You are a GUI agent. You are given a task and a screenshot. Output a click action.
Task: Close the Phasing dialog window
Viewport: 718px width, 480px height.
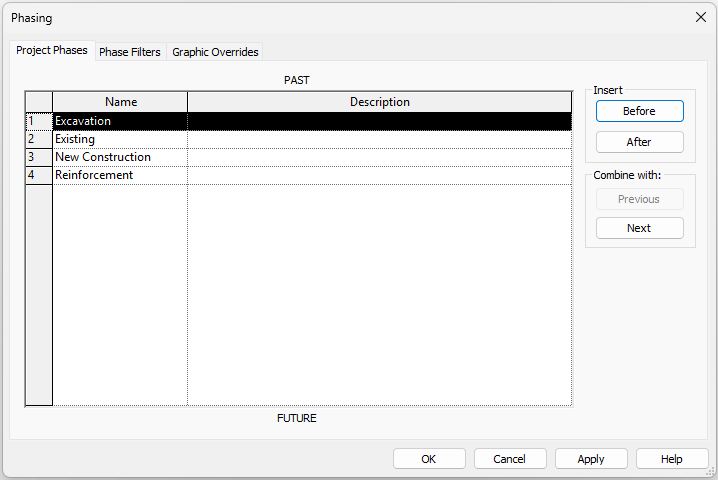(x=701, y=17)
